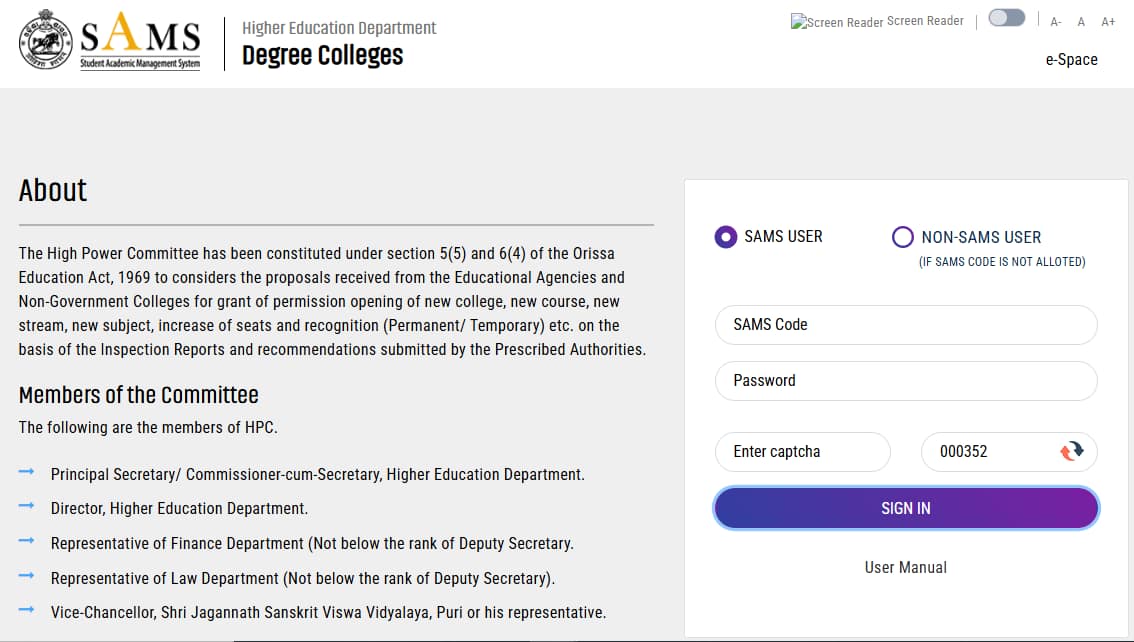Open the e-Space menu item
Screen dimensions: 1134x642
click(1071, 59)
